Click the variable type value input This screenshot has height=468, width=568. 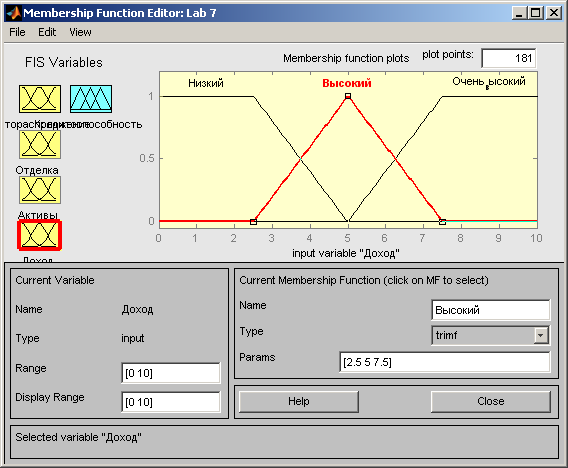(x=133, y=338)
